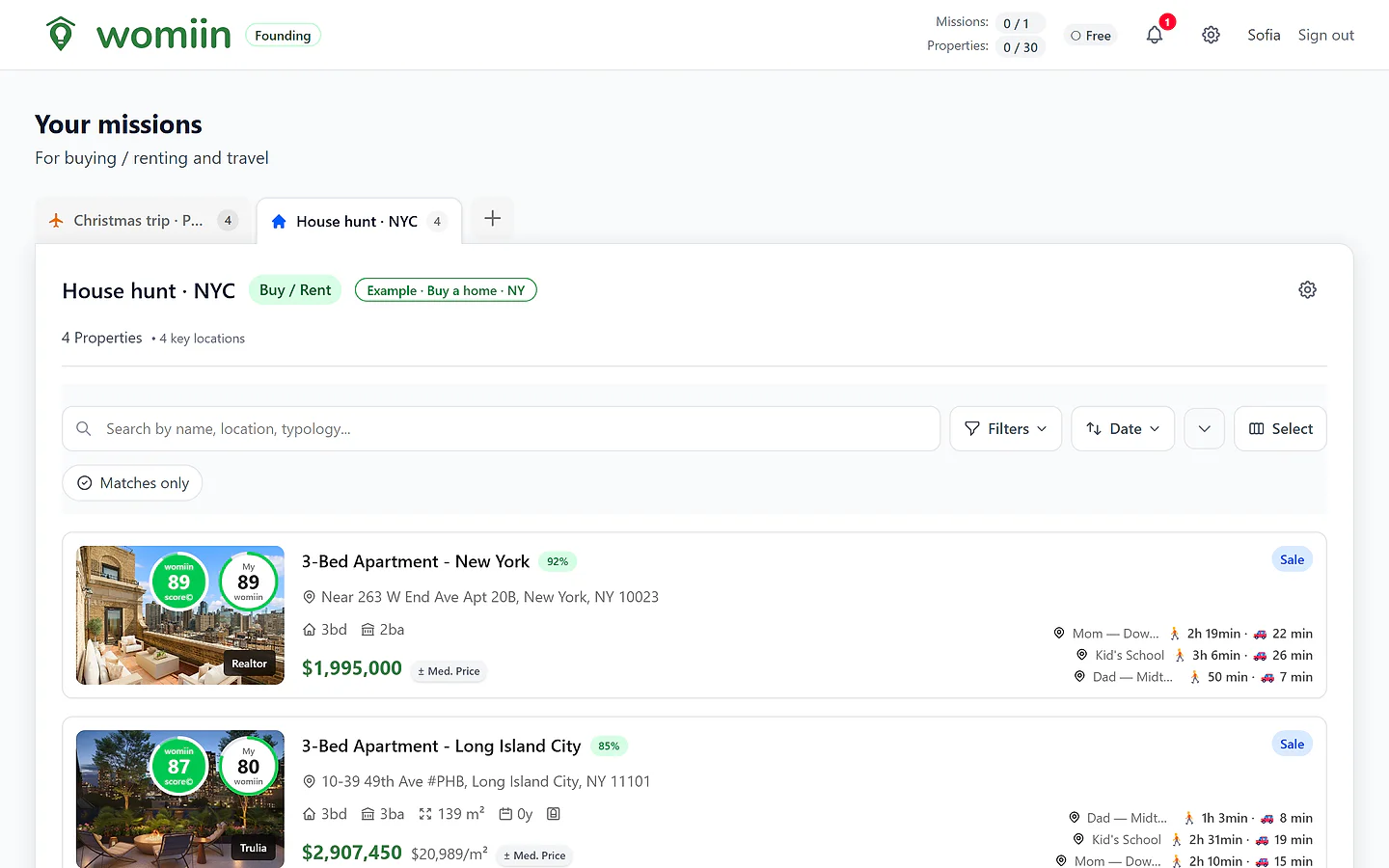
Task: Switch to House hunt · NYC tab
Action: [359, 221]
